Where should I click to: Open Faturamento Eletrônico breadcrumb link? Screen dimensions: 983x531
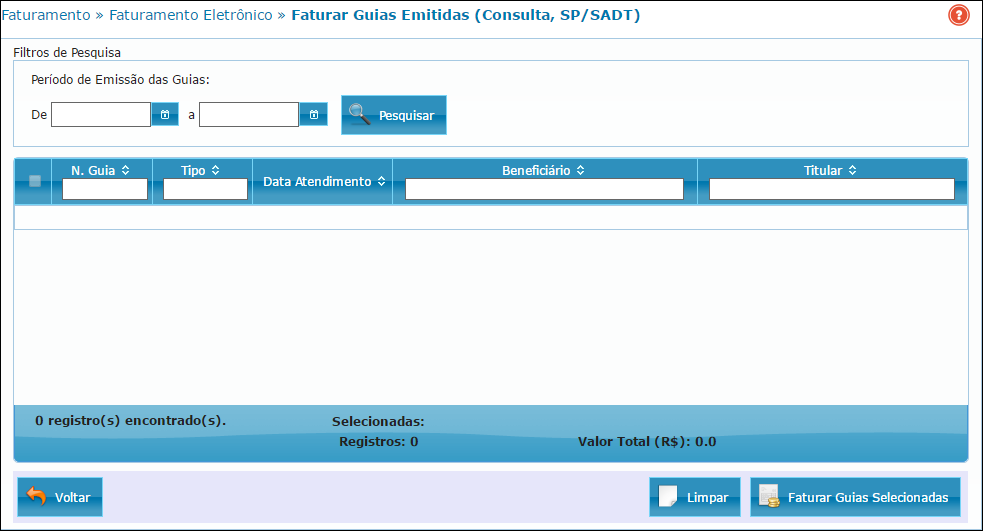coord(190,16)
